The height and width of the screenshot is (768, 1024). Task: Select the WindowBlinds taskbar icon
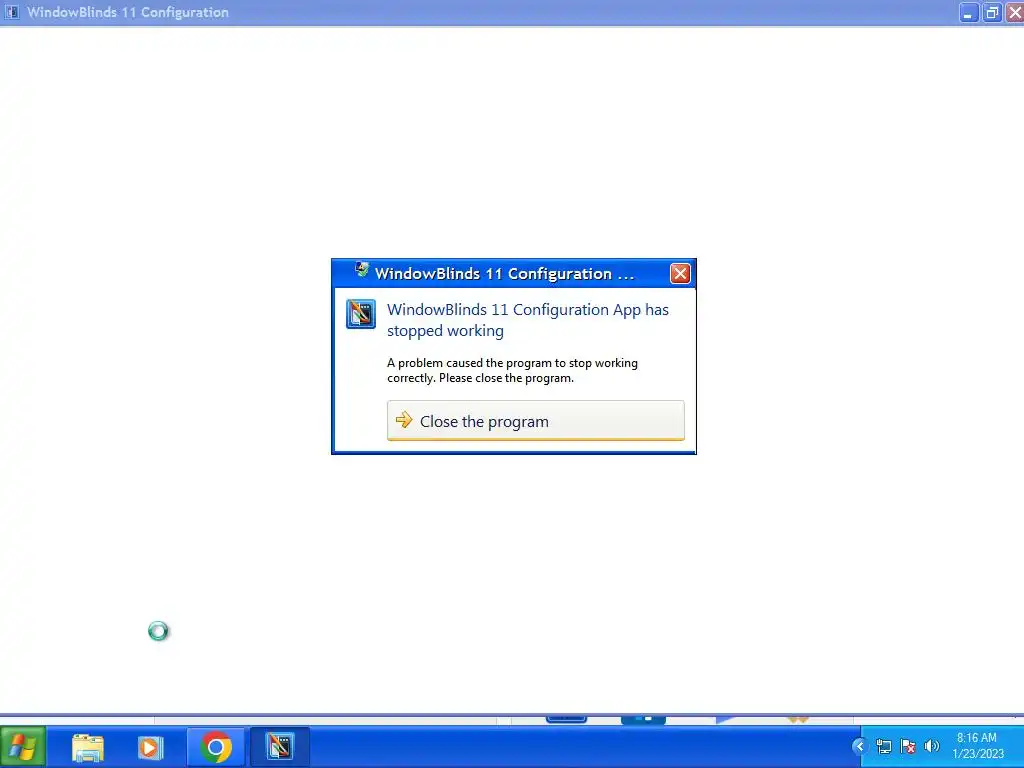point(280,747)
